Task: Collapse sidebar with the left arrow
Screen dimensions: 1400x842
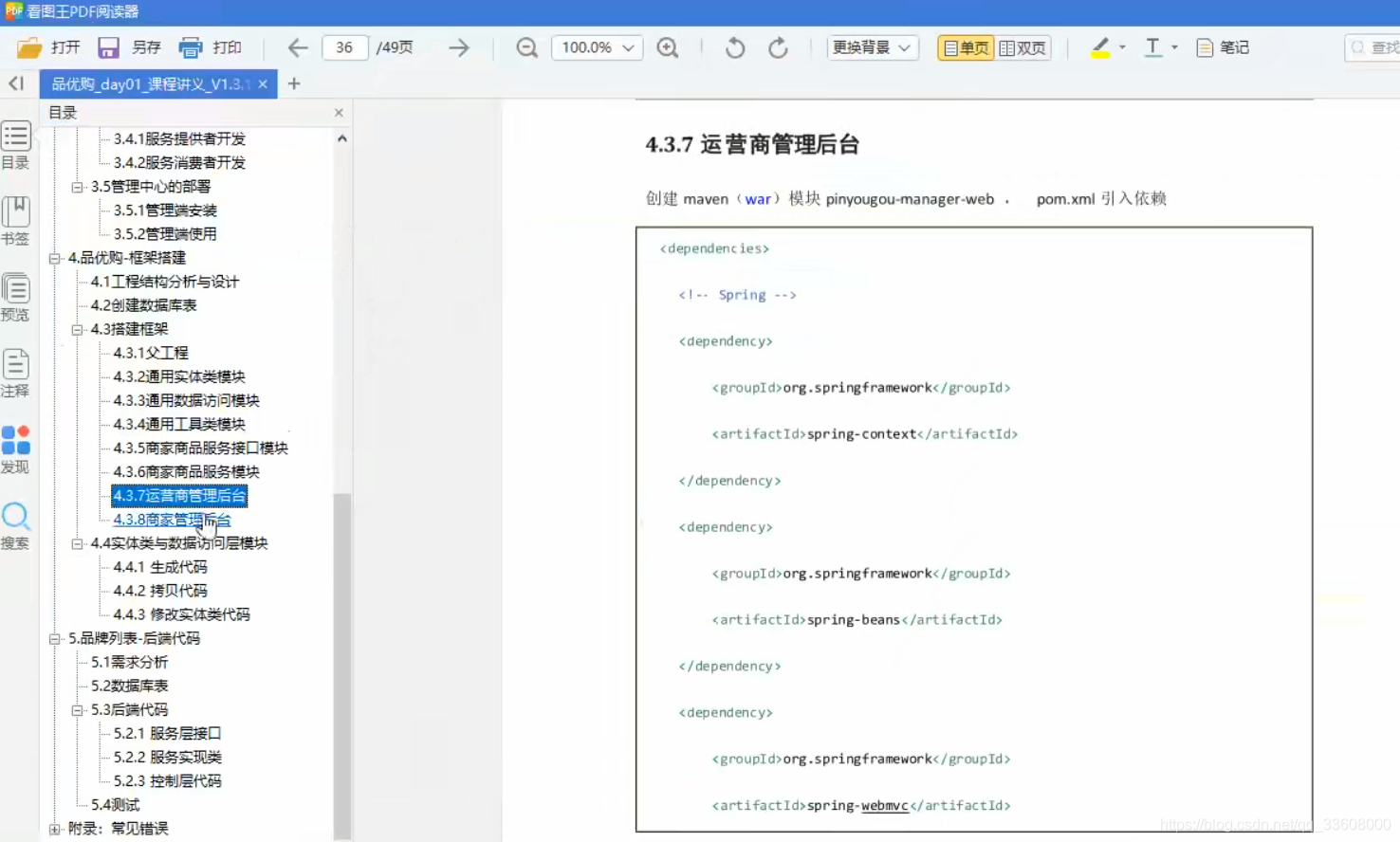Action: (x=16, y=83)
